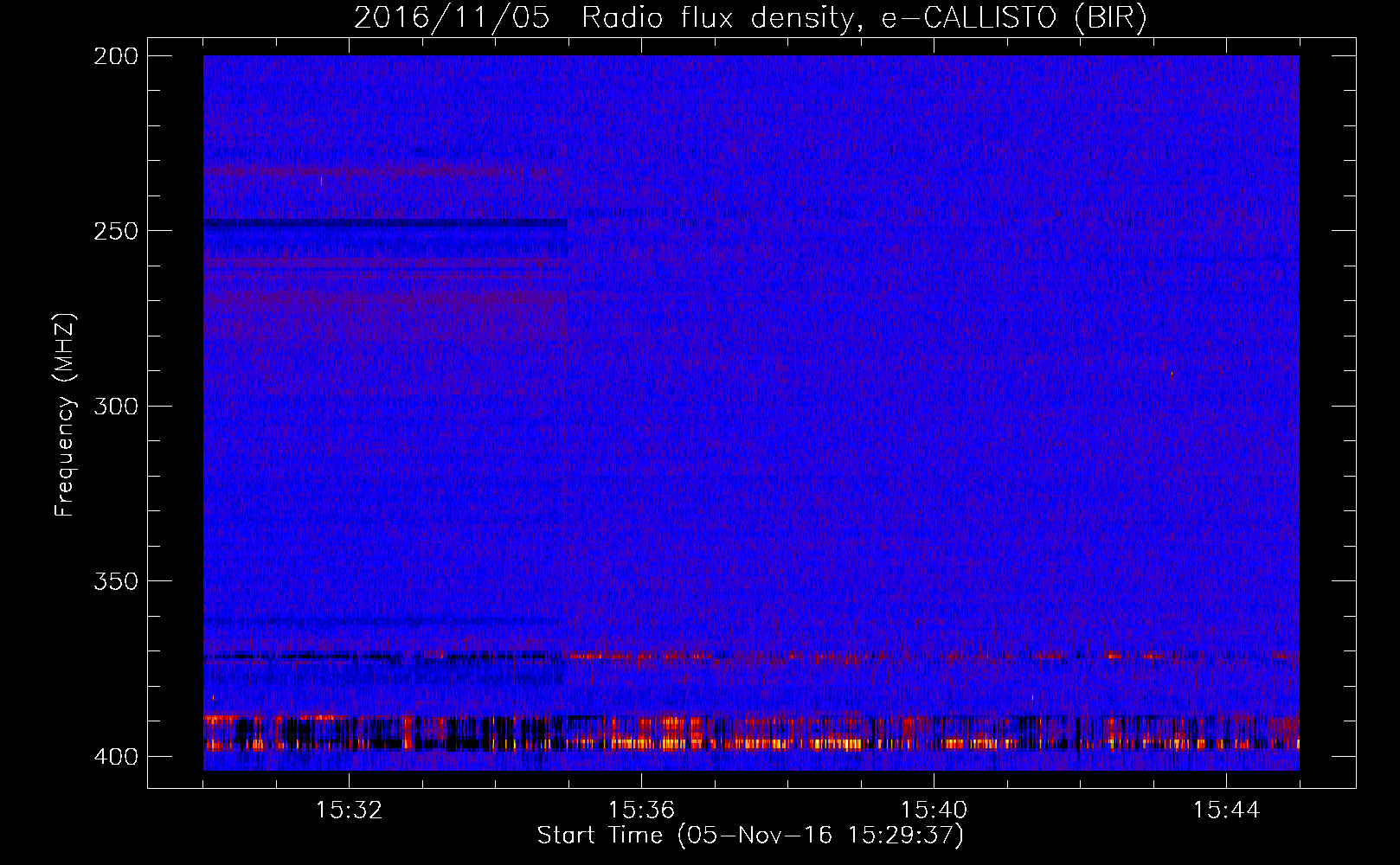Select the 250 frequency tick label
The image size is (1400, 865).
click(116, 231)
